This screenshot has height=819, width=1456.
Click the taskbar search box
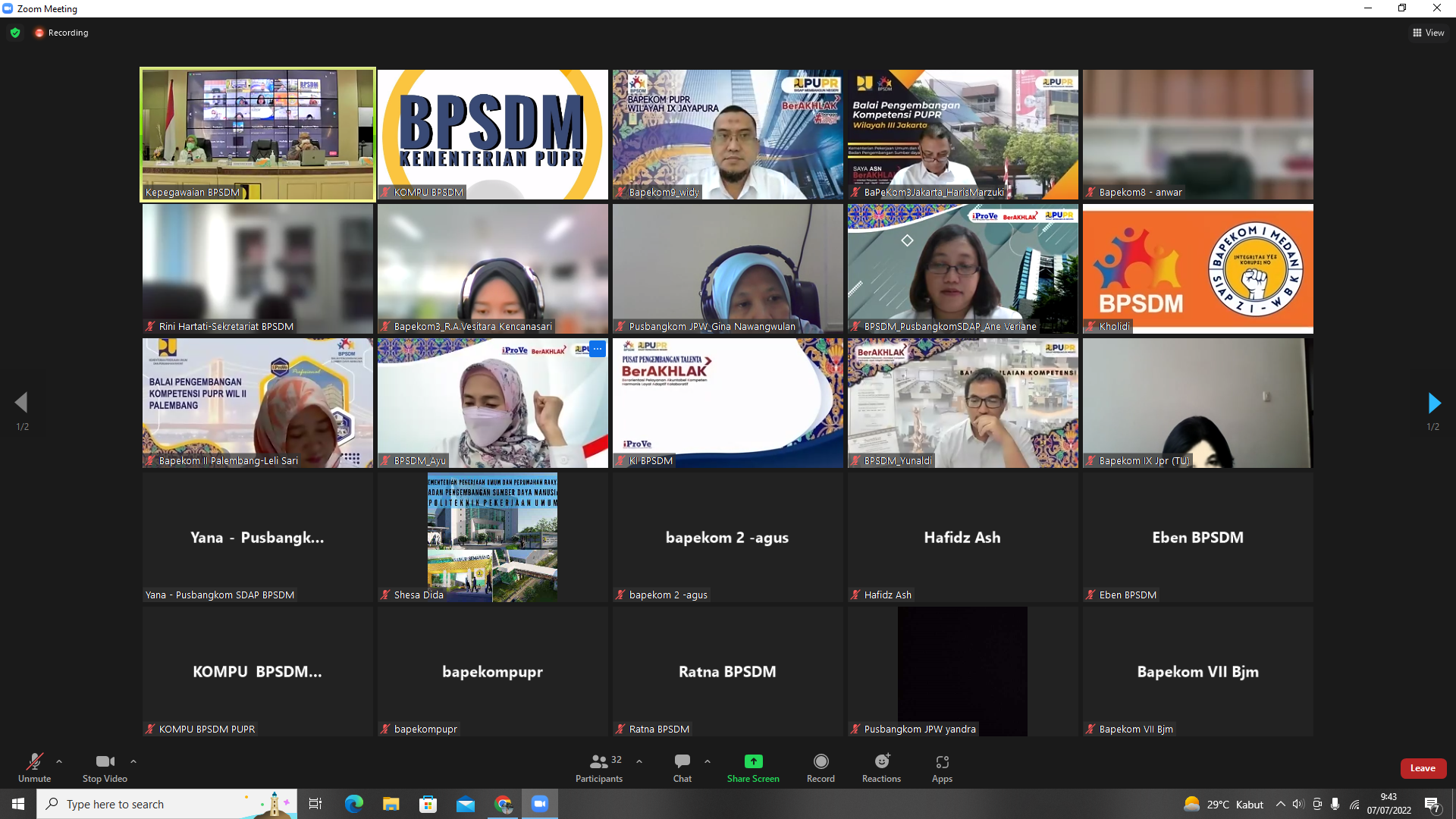165,804
